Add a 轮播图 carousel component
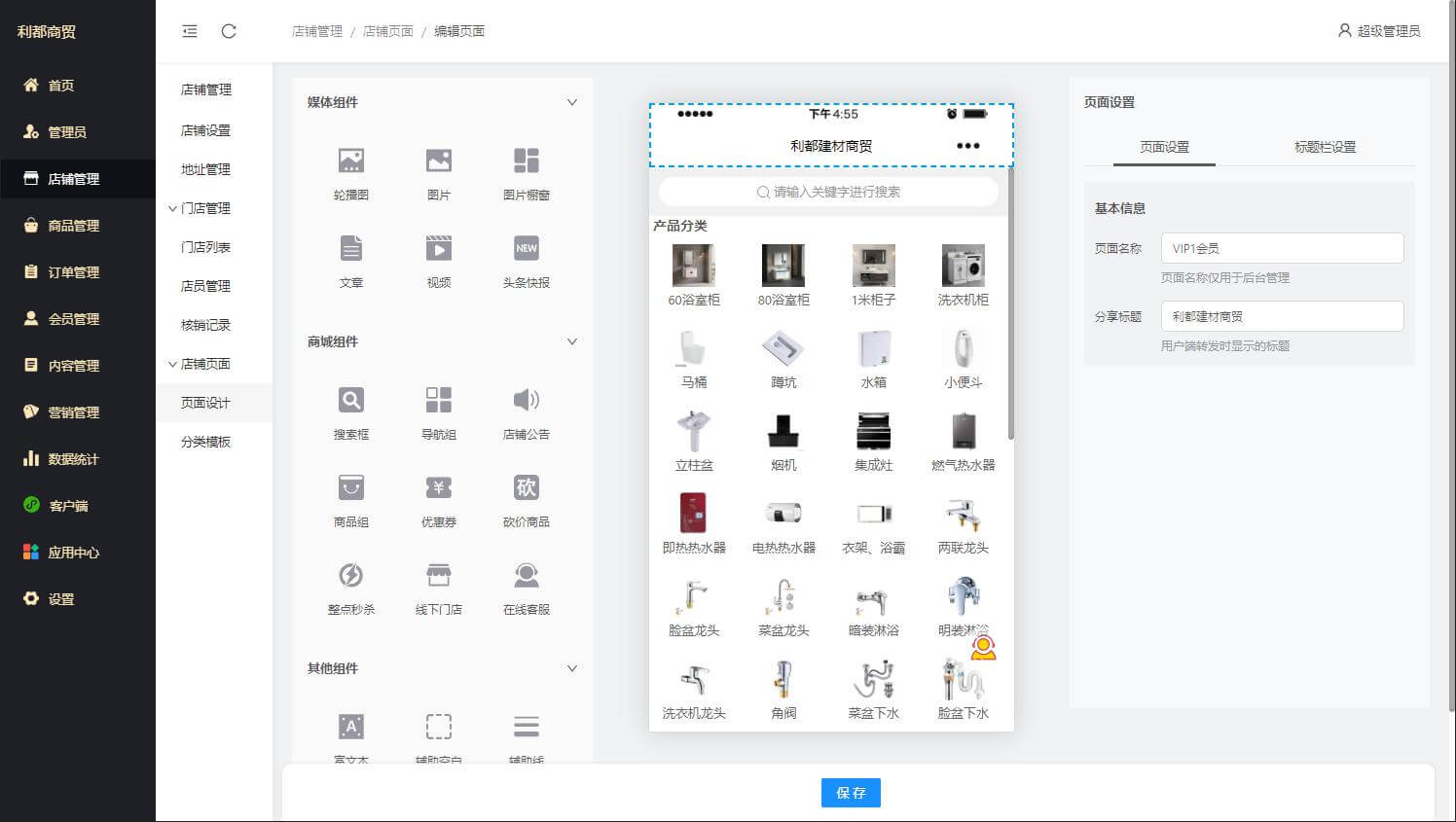1456x822 pixels. point(350,174)
